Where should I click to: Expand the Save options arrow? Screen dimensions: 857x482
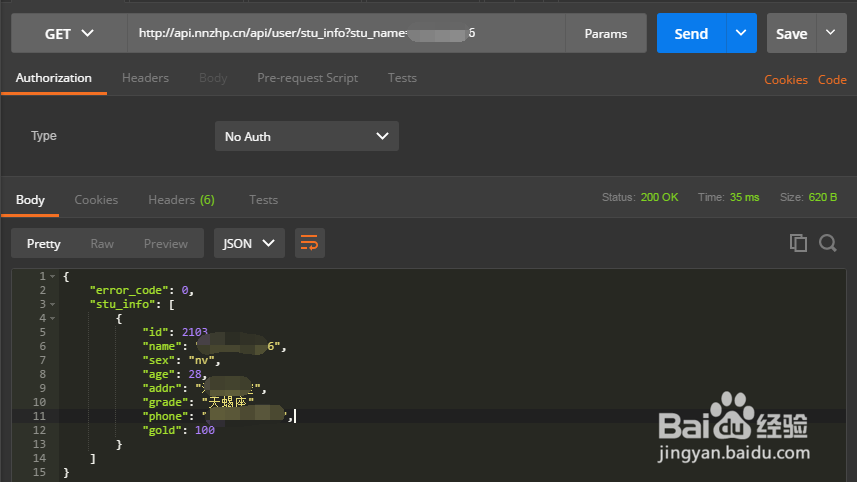831,33
